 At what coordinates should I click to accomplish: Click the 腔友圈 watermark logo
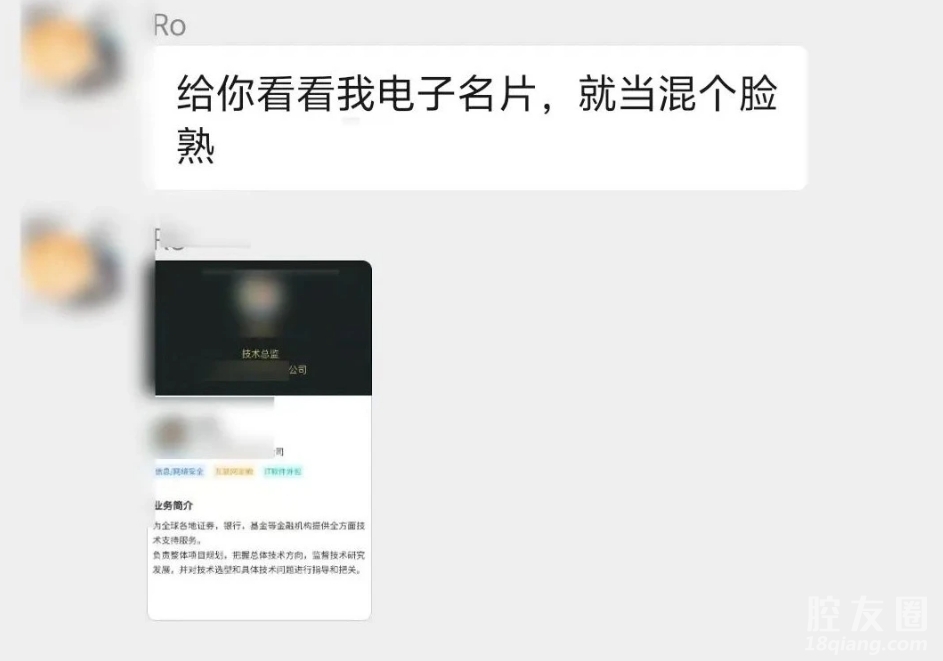[867, 614]
